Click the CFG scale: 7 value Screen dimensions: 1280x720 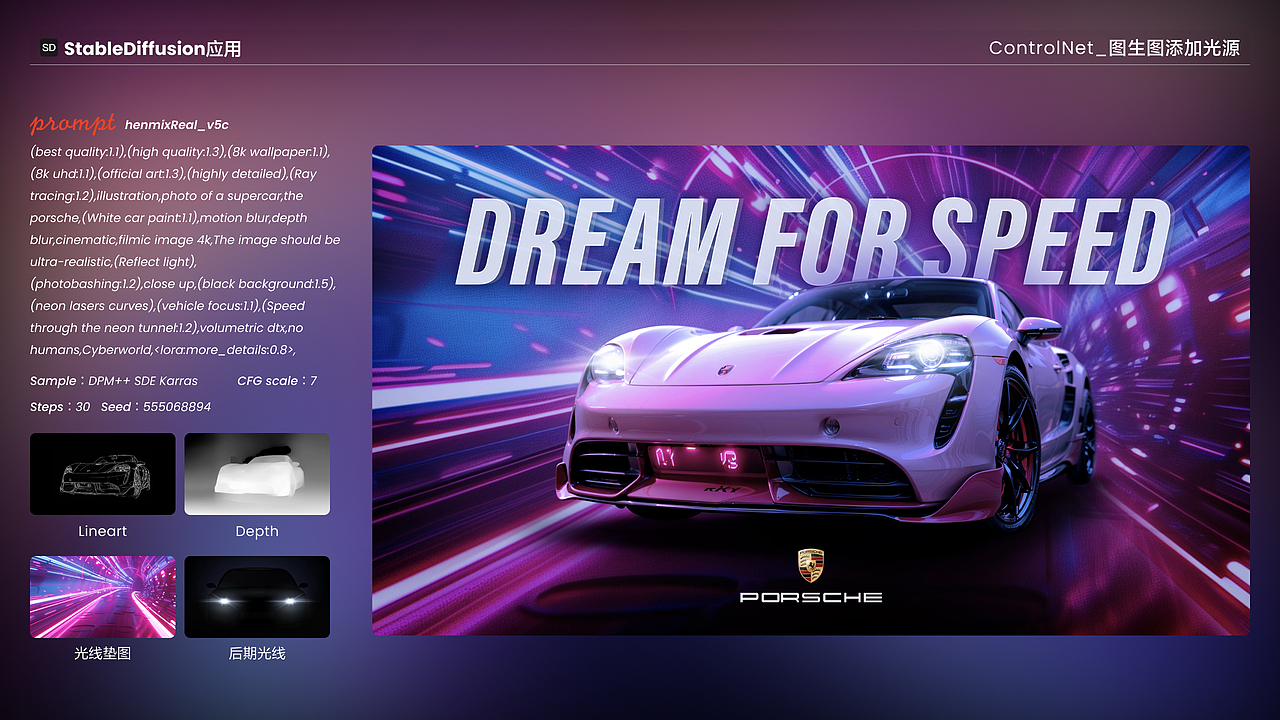click(277, 381)
